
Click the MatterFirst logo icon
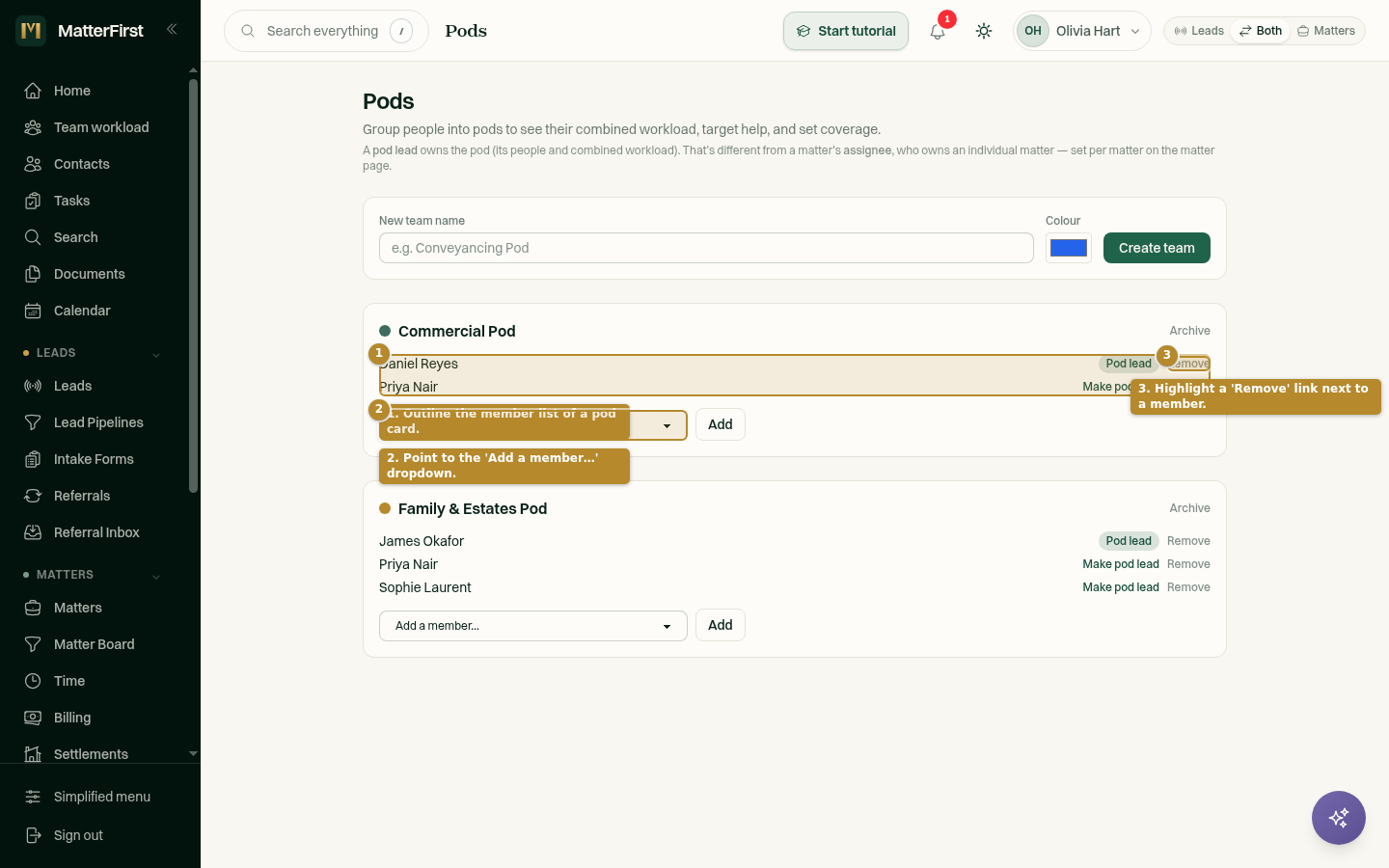coord(31,31)
